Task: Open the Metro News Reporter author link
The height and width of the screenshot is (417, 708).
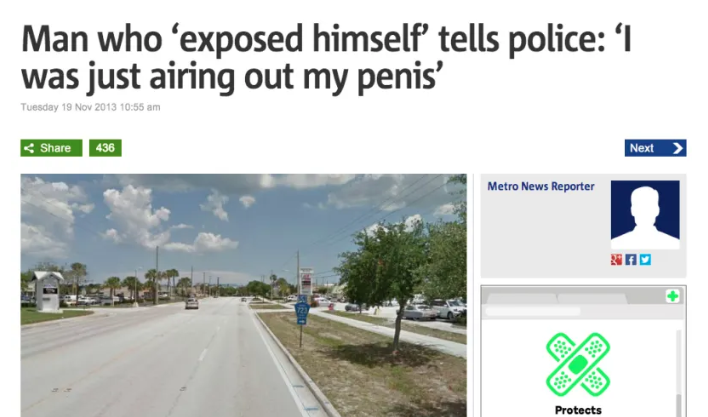Action: coord(540,186)
